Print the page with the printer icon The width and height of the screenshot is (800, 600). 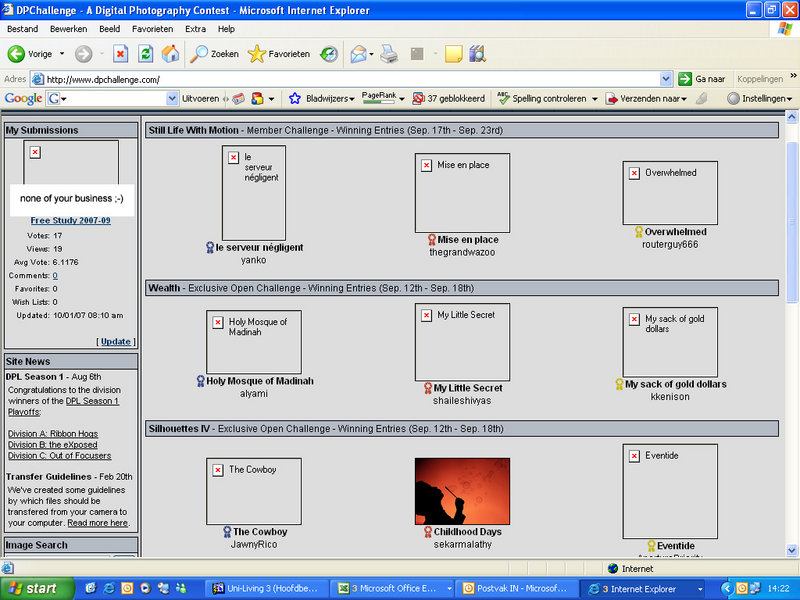[389, 54]
